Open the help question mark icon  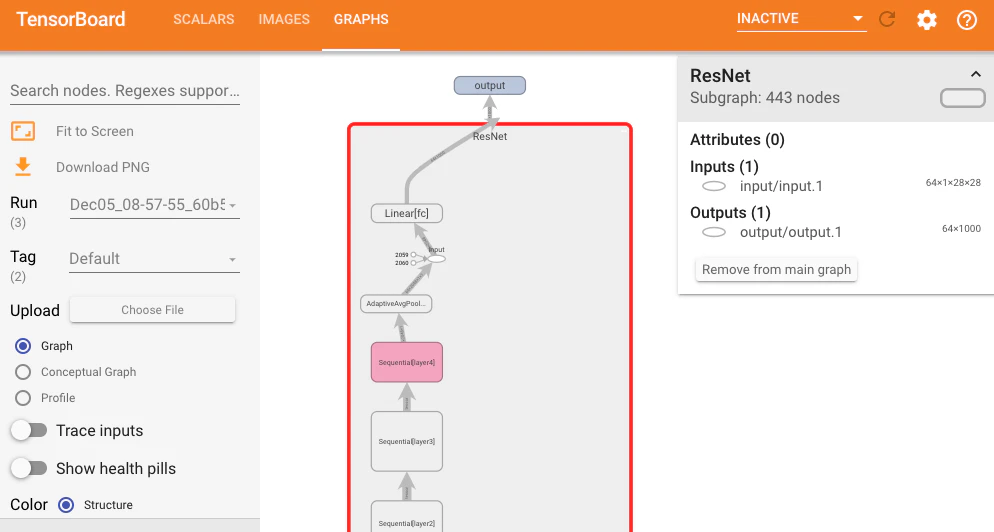(966, 20)
